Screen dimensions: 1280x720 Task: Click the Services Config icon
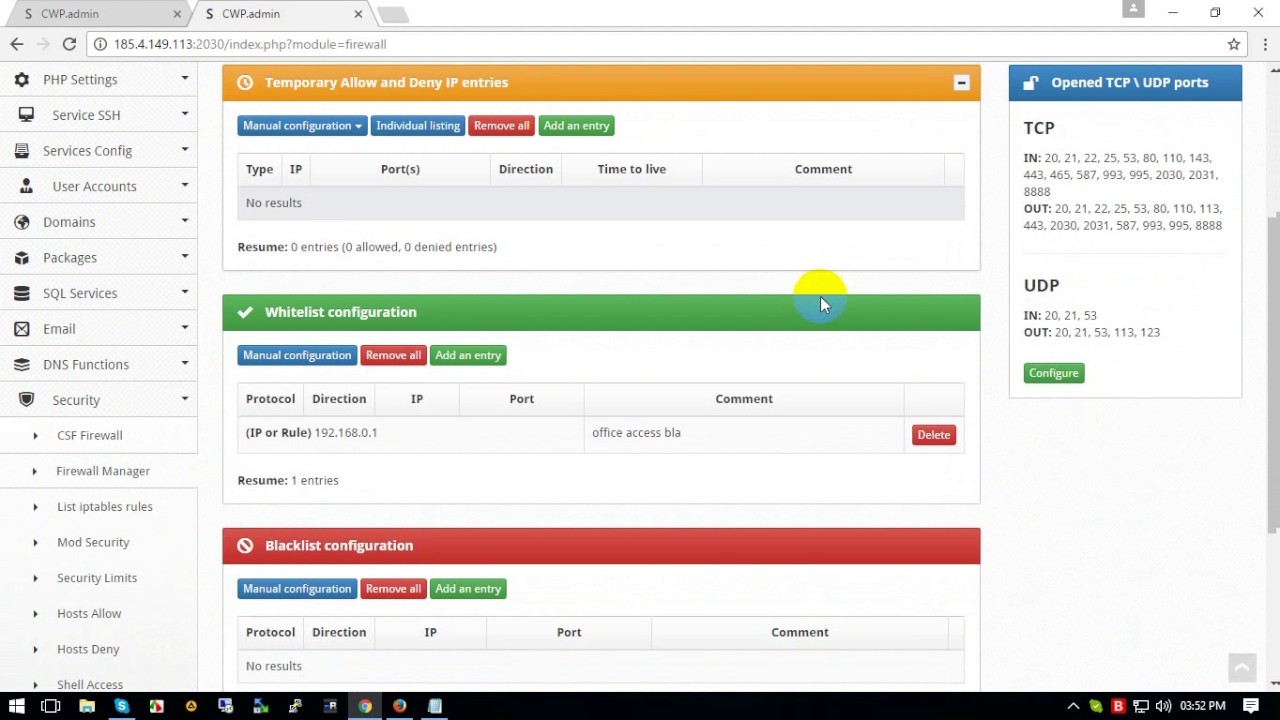[x=22, y=151]
